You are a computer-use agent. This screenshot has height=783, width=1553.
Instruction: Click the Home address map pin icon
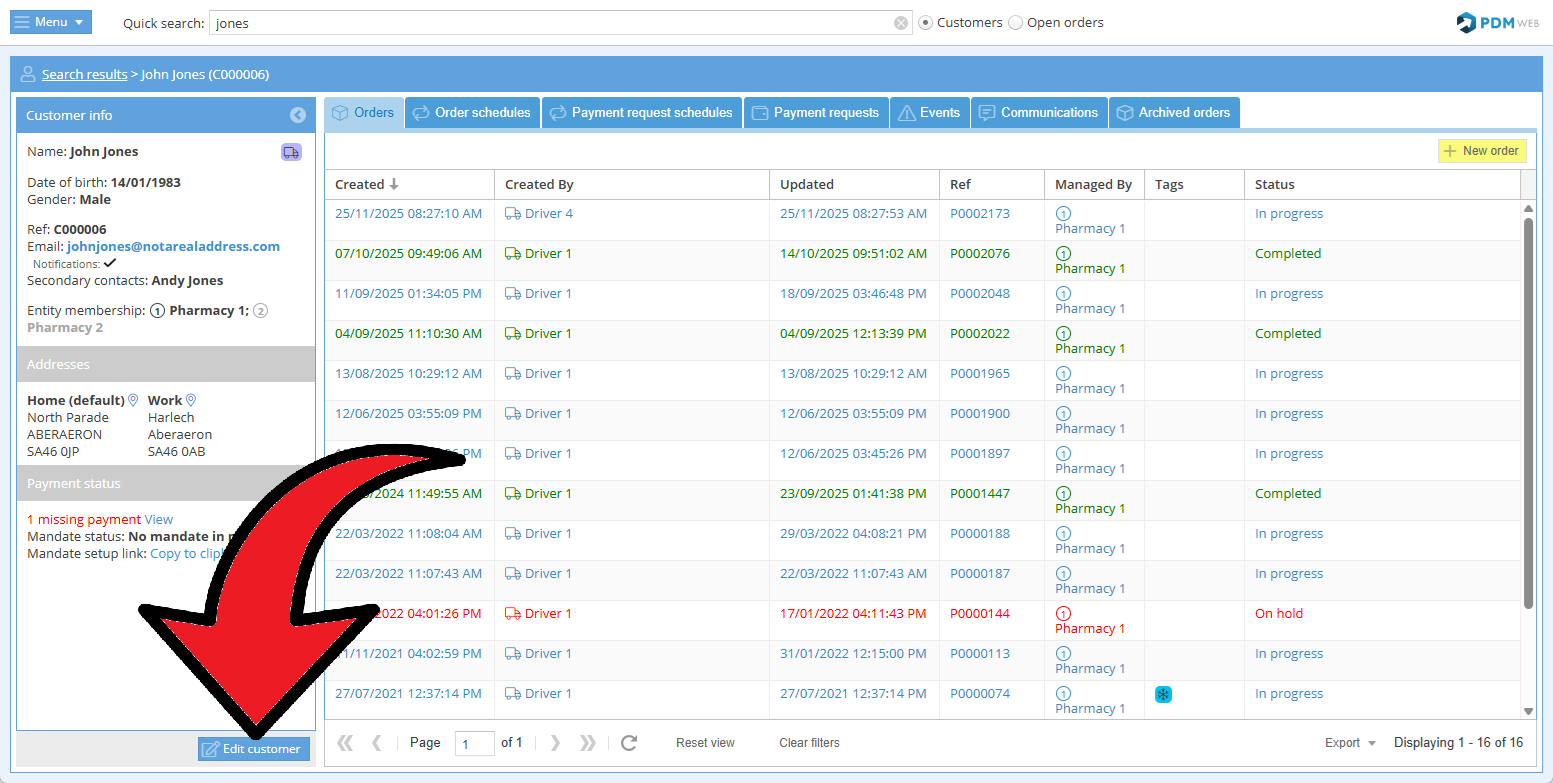click(133, 400)
